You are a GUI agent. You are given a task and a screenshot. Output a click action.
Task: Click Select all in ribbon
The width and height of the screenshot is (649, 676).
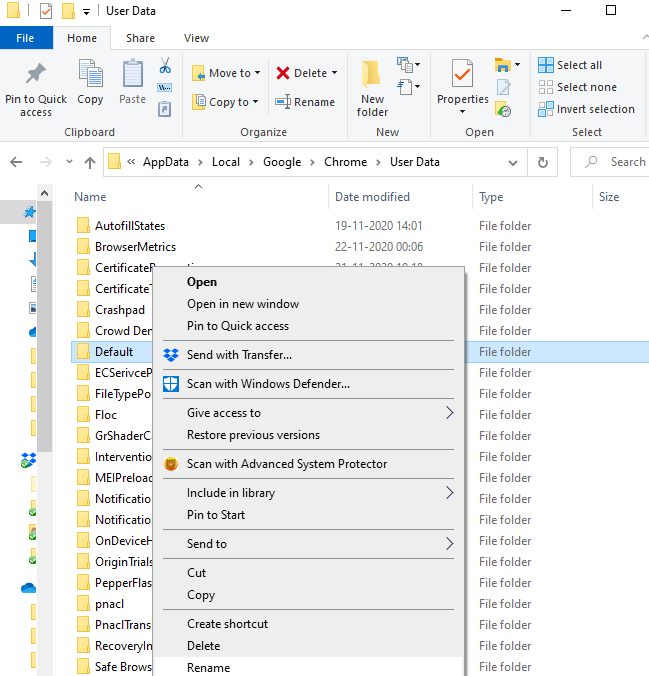[x=570, y=65]
